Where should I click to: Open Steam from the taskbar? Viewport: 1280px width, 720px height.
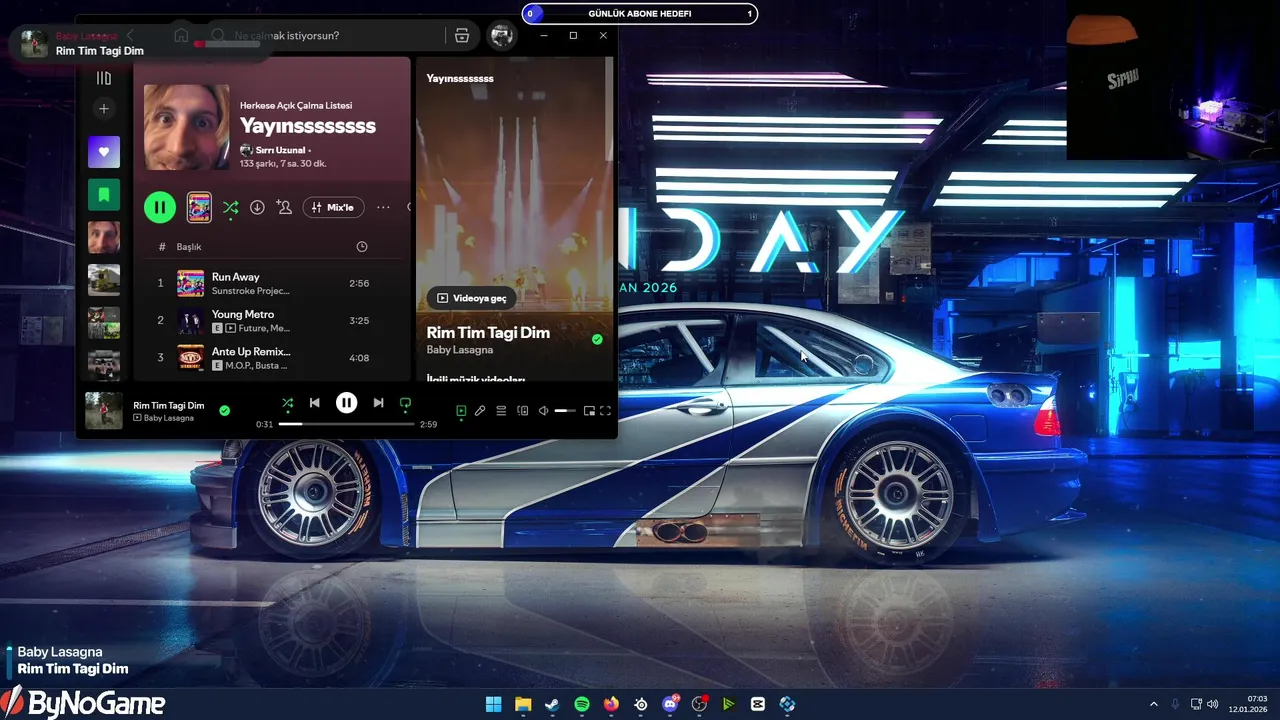(x=552, y=704)
